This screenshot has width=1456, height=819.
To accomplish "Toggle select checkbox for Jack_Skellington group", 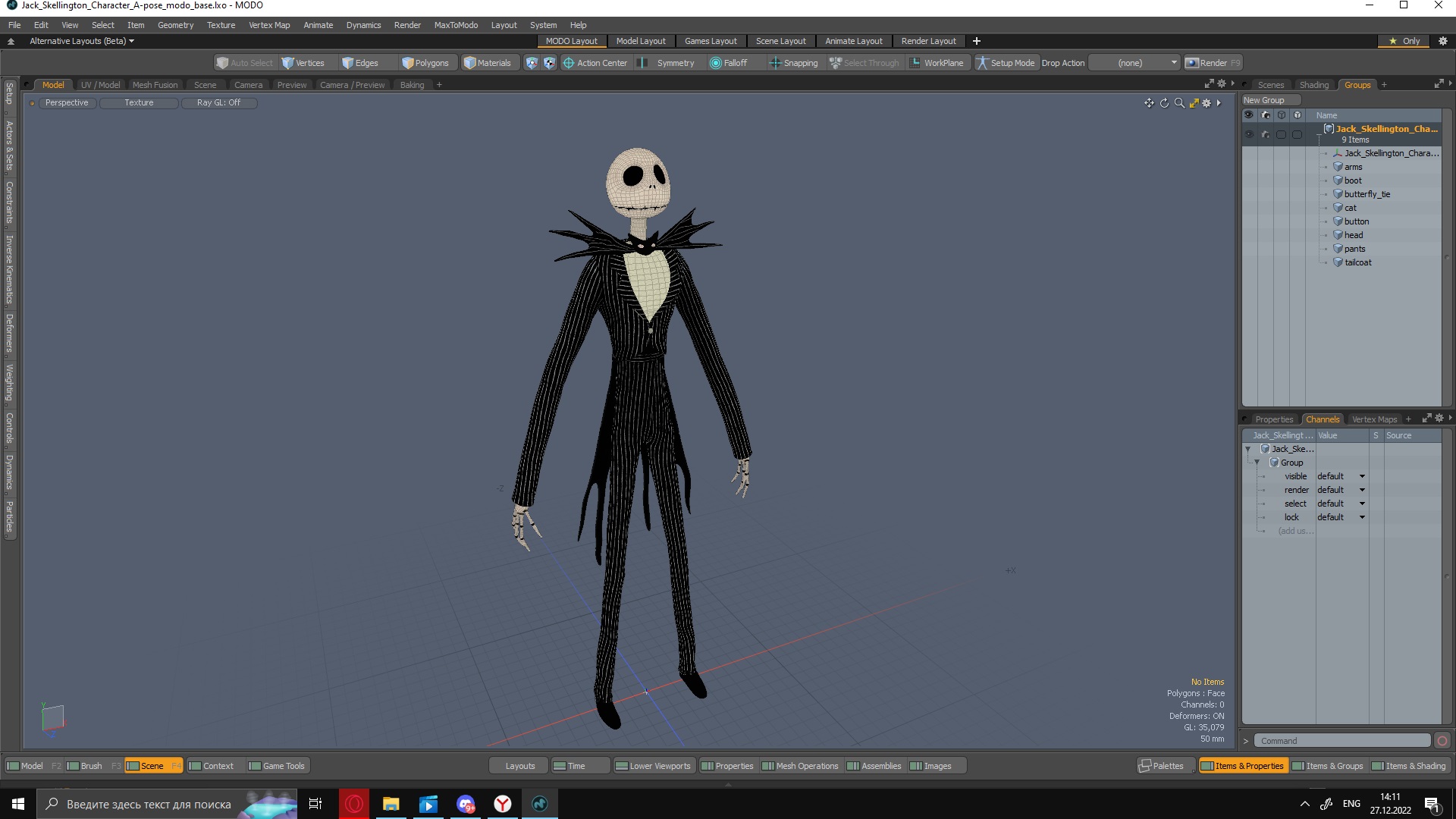I will (1281, 134).
